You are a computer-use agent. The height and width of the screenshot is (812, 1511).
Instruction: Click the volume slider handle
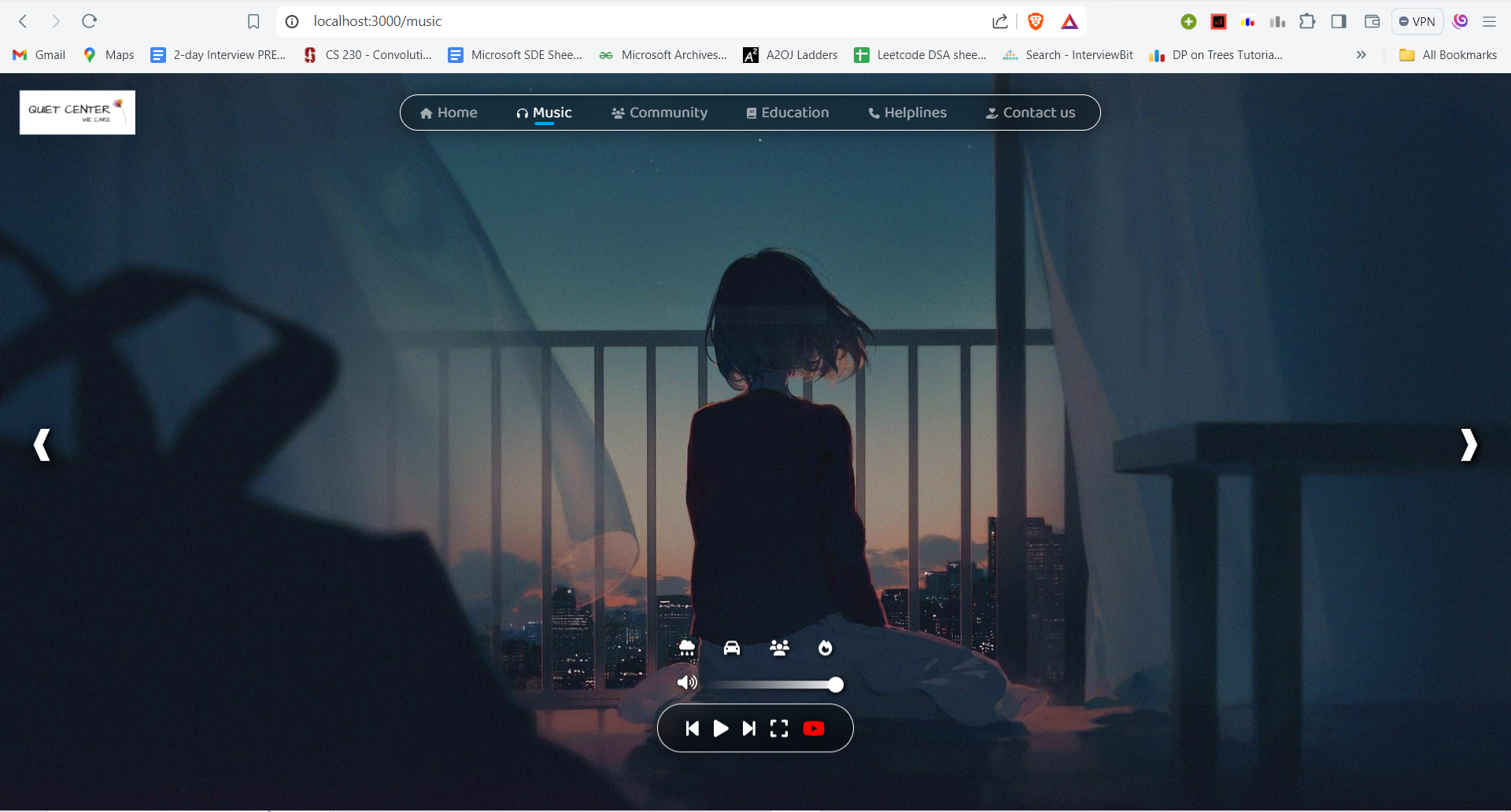[x=836, y=685]
